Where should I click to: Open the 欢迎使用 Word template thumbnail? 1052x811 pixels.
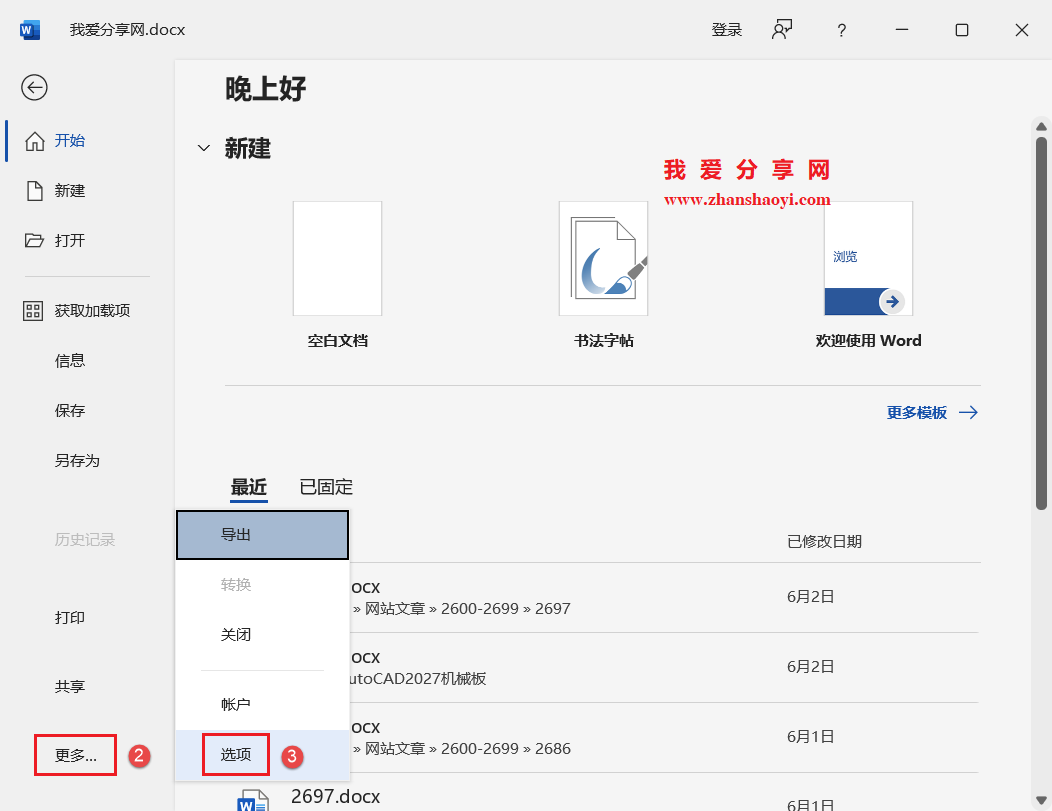click(868, 258)
